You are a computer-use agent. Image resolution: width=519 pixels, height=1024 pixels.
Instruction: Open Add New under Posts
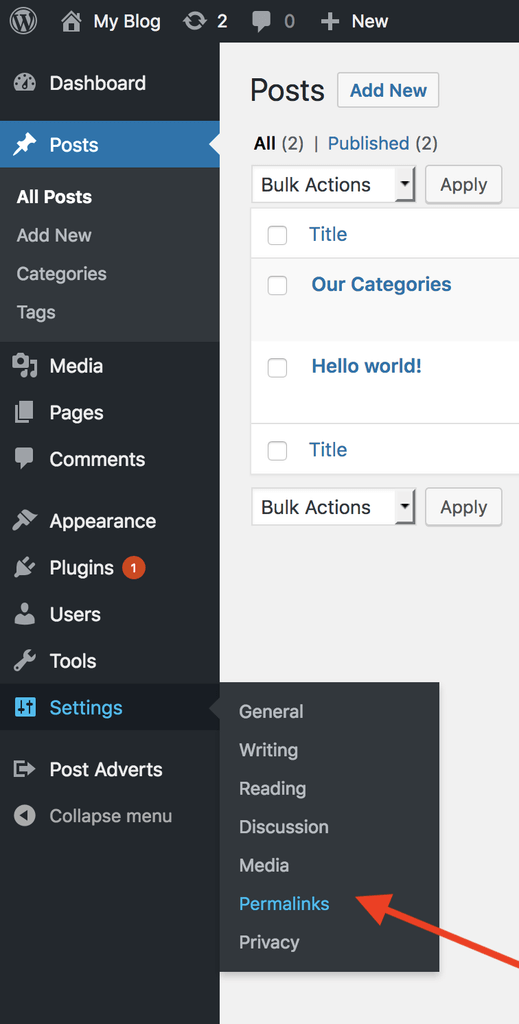(x=54, y=236)
